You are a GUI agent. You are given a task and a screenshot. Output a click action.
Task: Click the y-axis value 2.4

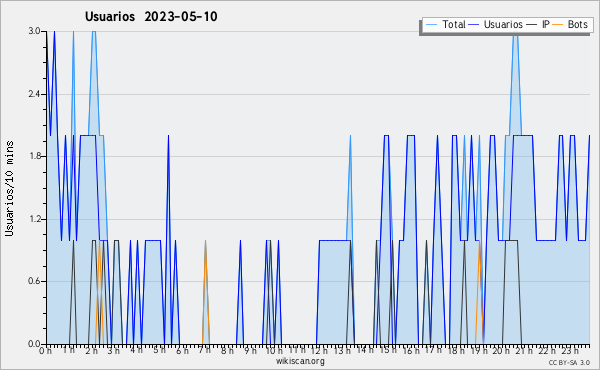tap(34, 94)
